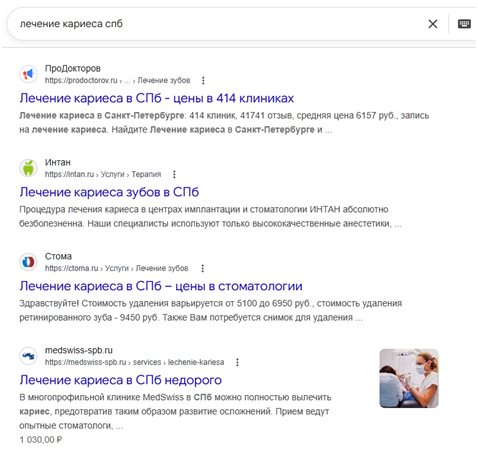The height and width of the screenshot is (457, 478).
Task: Open result Лечение кариеса в СПб недорого
Action: (120, 380)
